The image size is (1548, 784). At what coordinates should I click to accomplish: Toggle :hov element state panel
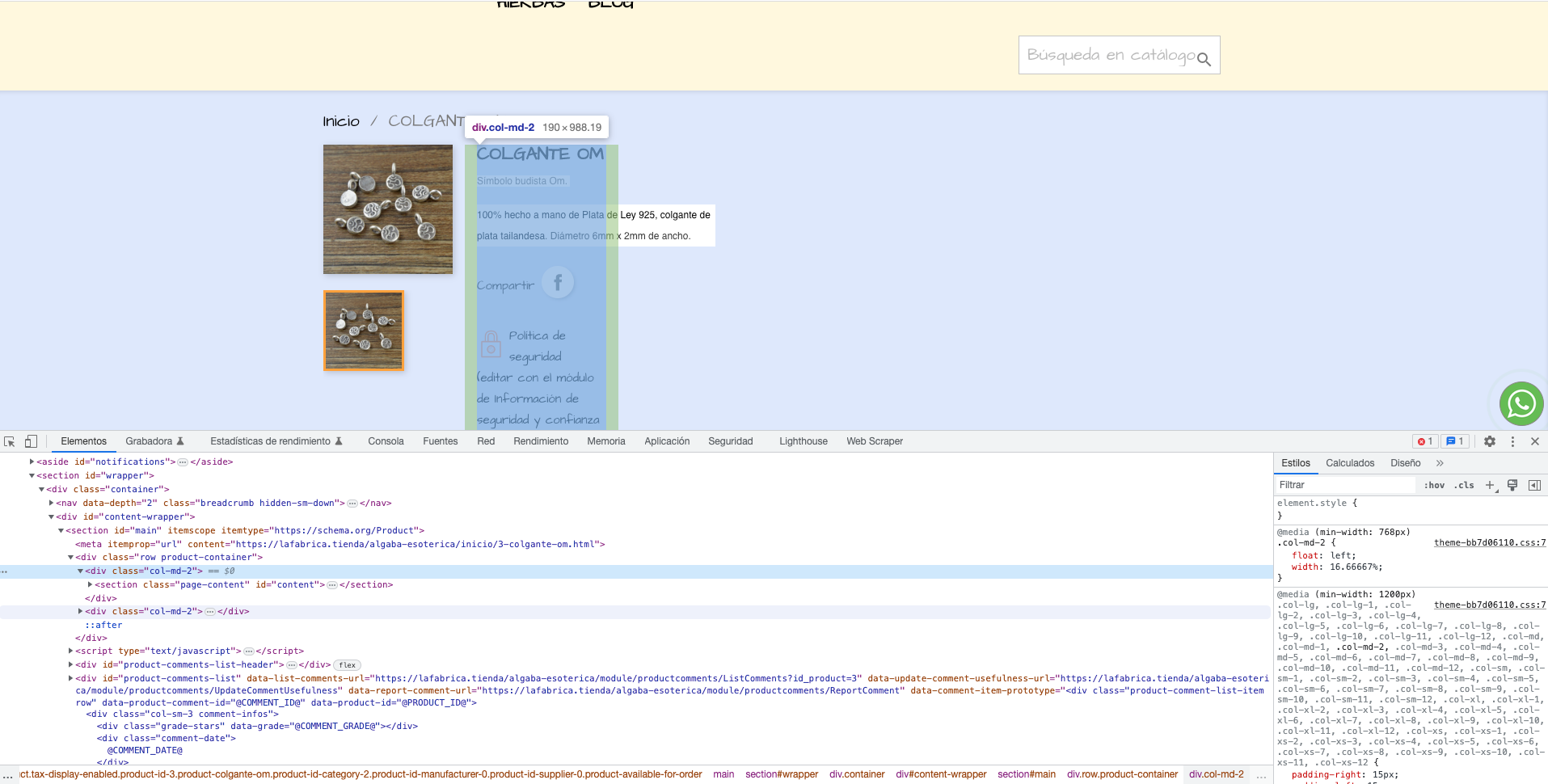click(x=1434, y=485)
